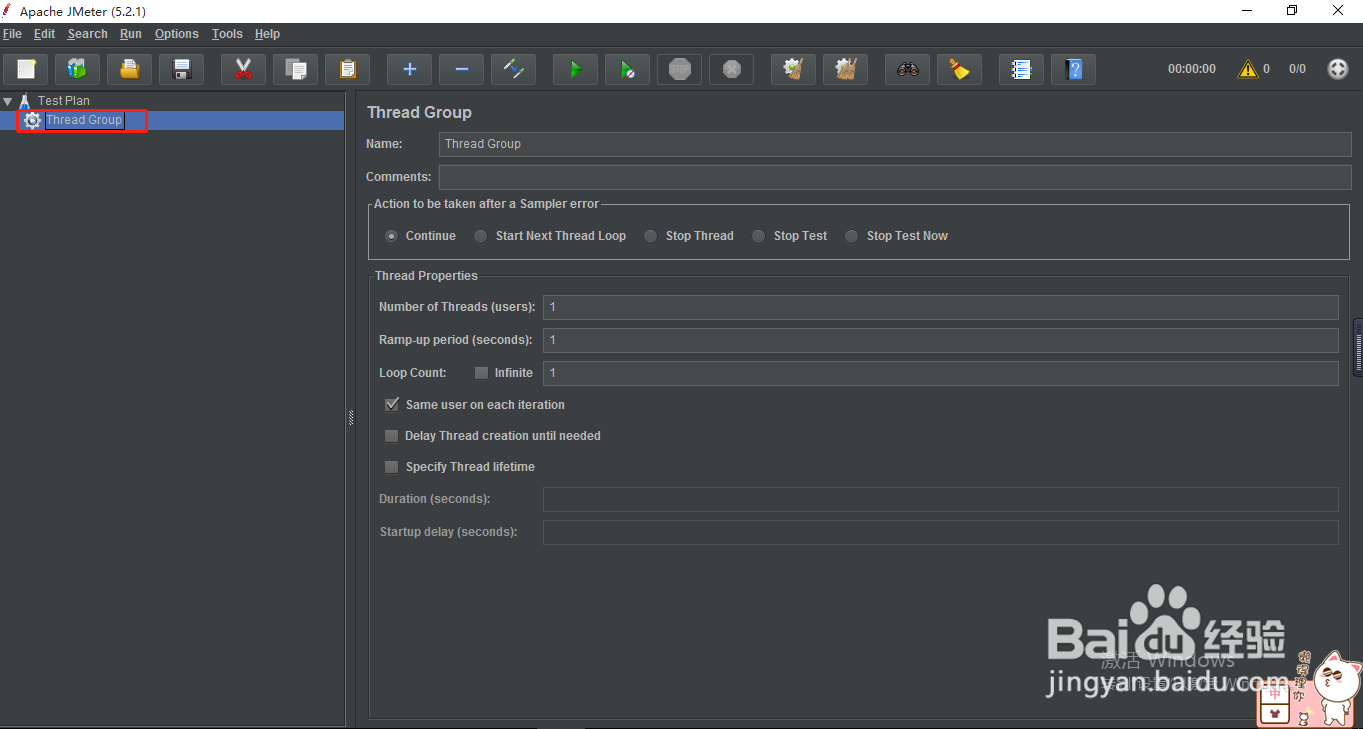Open the Help menu
Image resolution: width=1363 pixels, height=729 pixels.
267,34
